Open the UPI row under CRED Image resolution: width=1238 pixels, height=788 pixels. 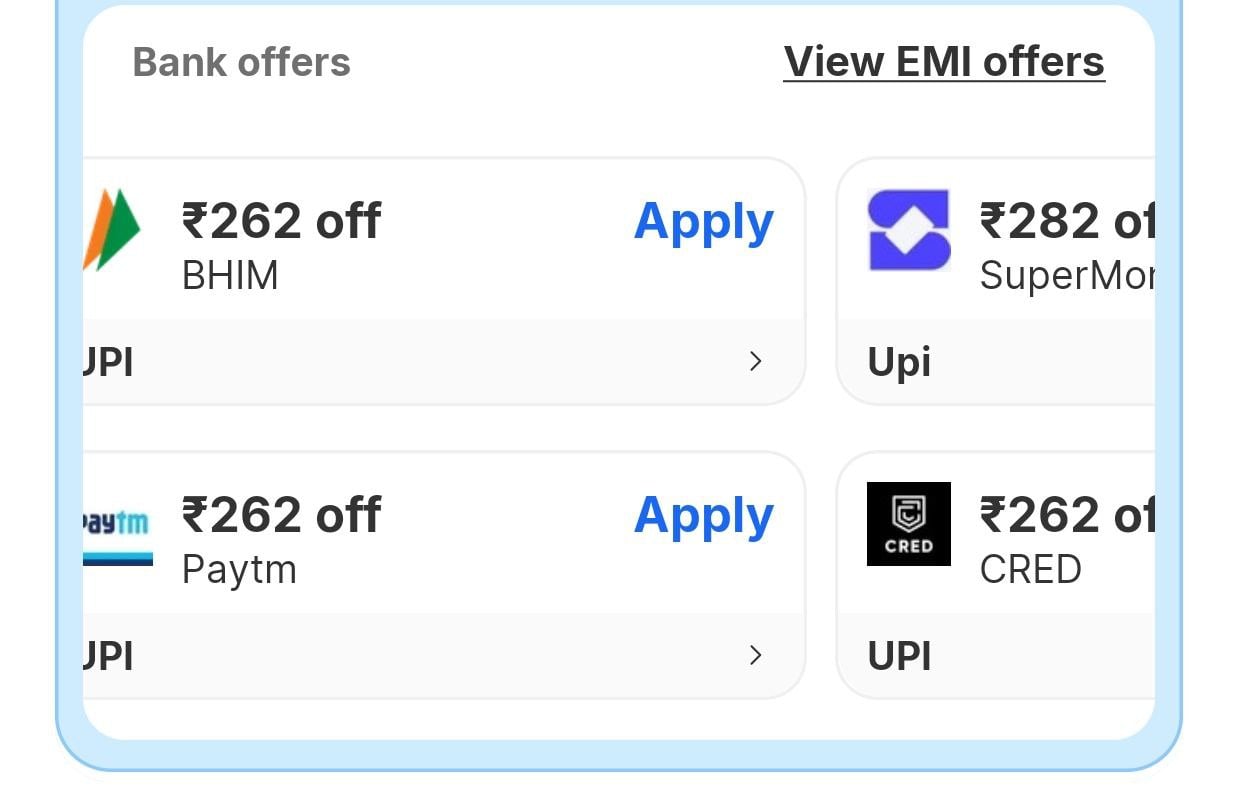click(995, 656)
